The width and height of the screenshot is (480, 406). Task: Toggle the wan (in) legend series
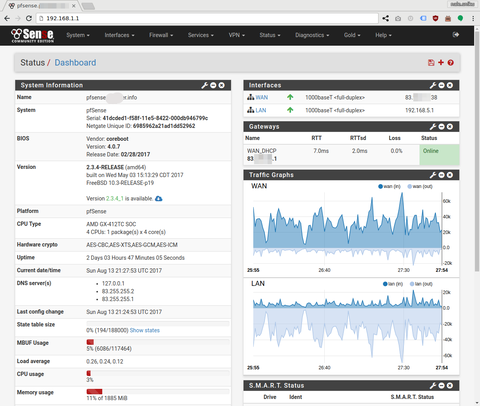tap(389, 186)
